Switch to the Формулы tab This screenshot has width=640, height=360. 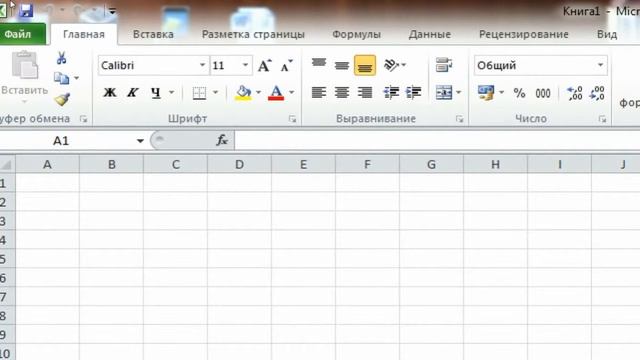pyautogui.click(x=356, y=34)
